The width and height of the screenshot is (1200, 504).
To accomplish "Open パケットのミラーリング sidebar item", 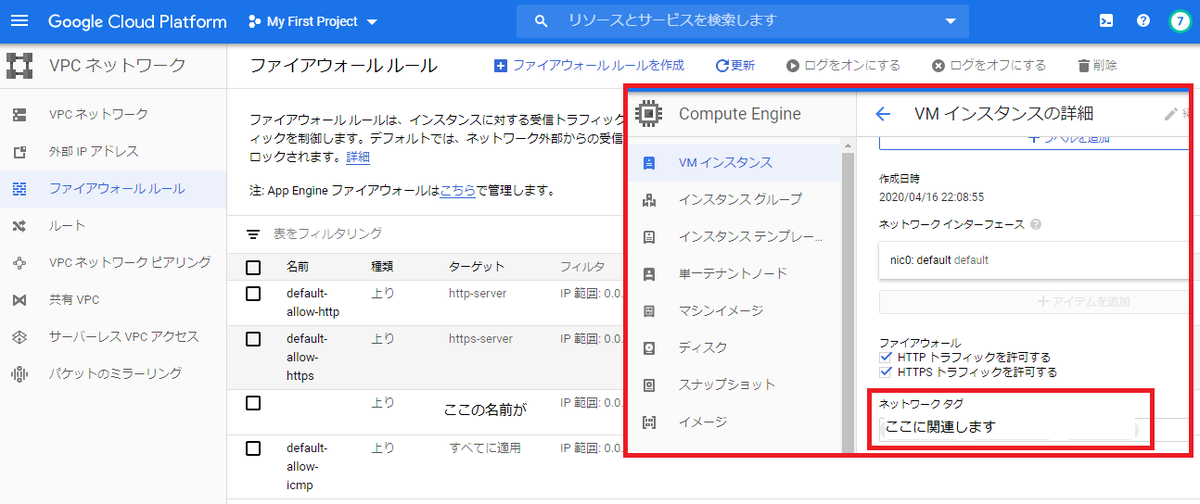I will pyautogui.click(x=113, y=373).
